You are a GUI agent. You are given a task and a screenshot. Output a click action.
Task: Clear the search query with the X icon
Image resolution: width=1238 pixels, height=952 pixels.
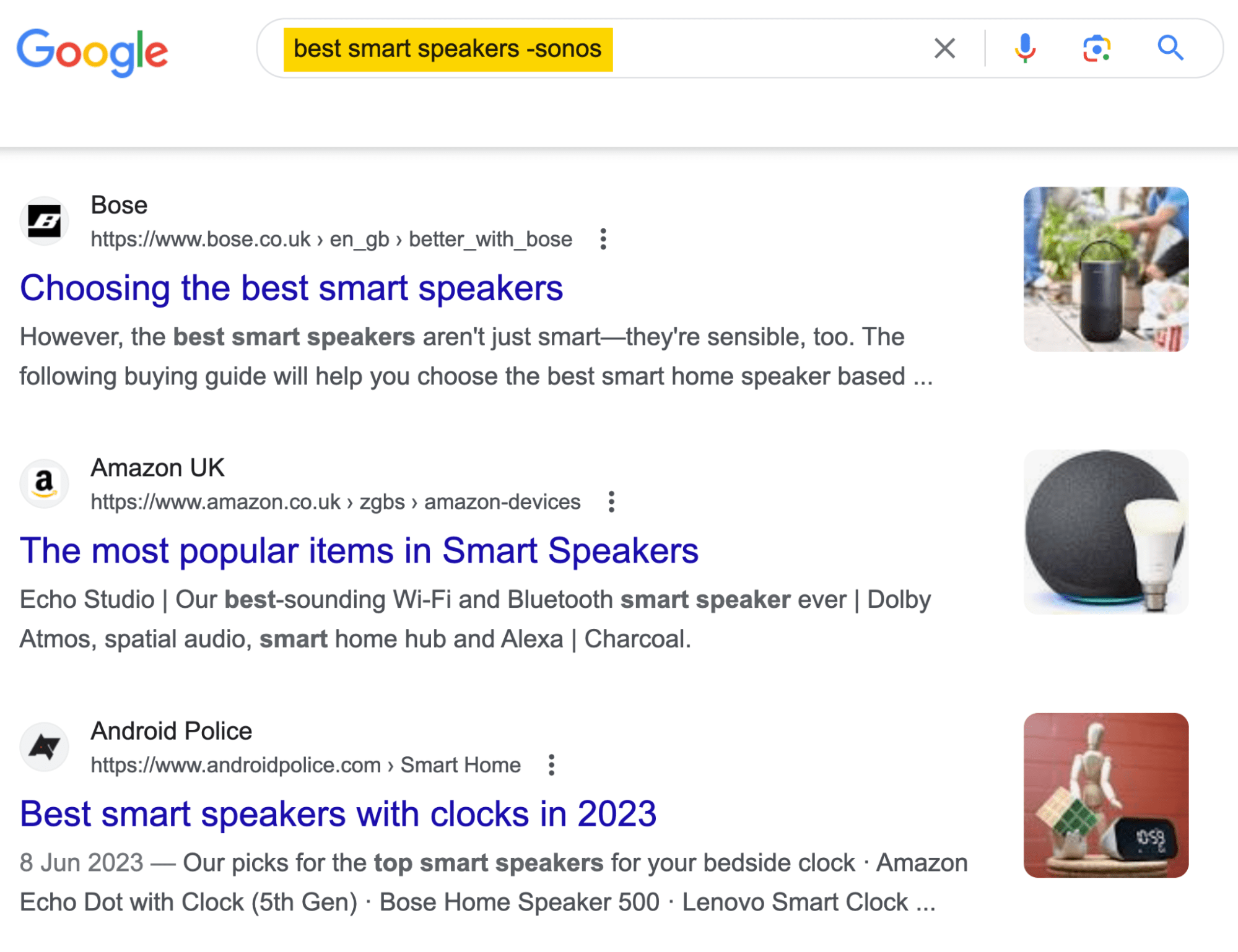[x=944, y=48]
